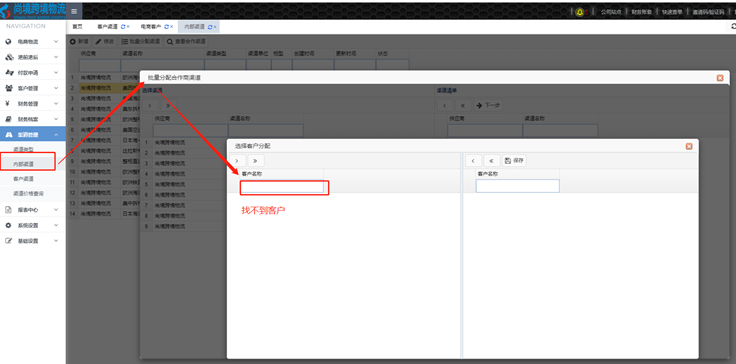
Task: Click the 保存 save button
Action: [x=514, y=161]
